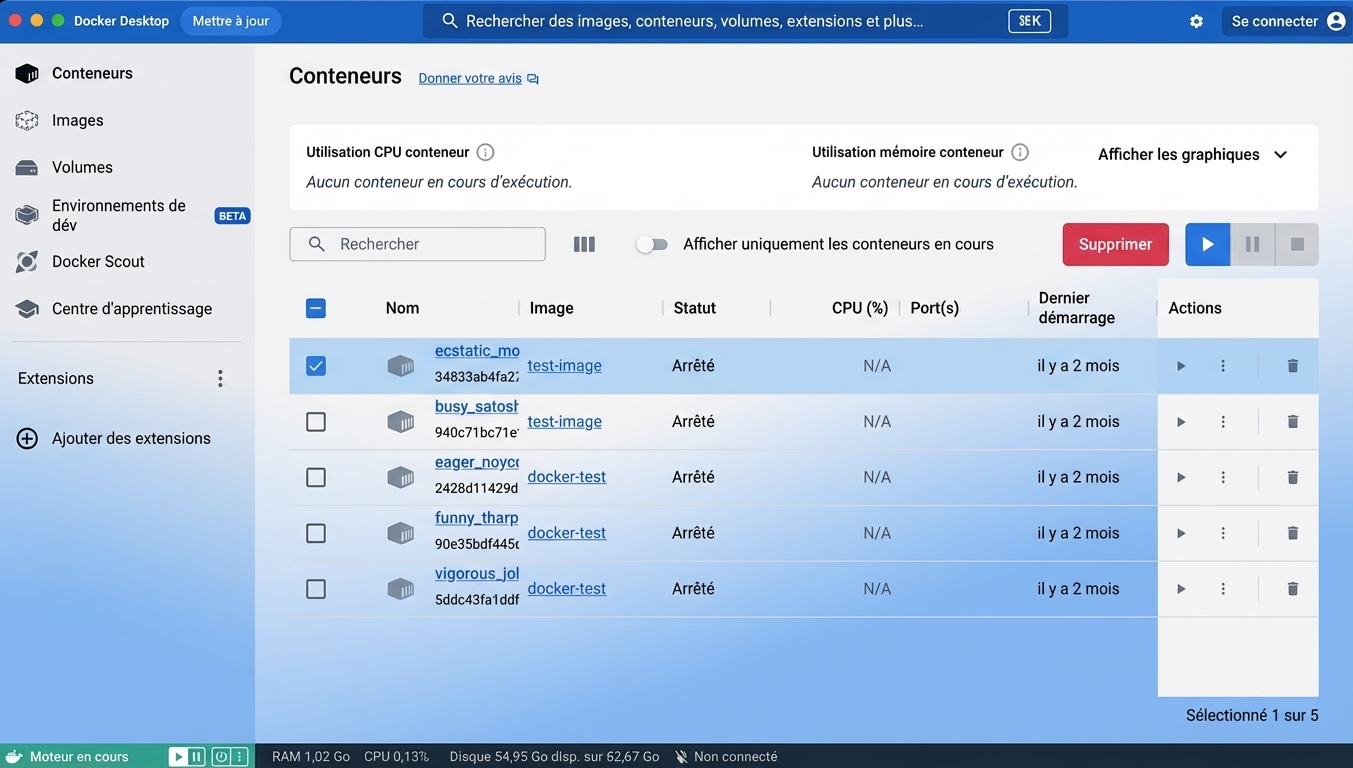The width and height of the screenshot is (1353, 768).
Task: Open funny_tharp container name link
Action: [477, 518]
